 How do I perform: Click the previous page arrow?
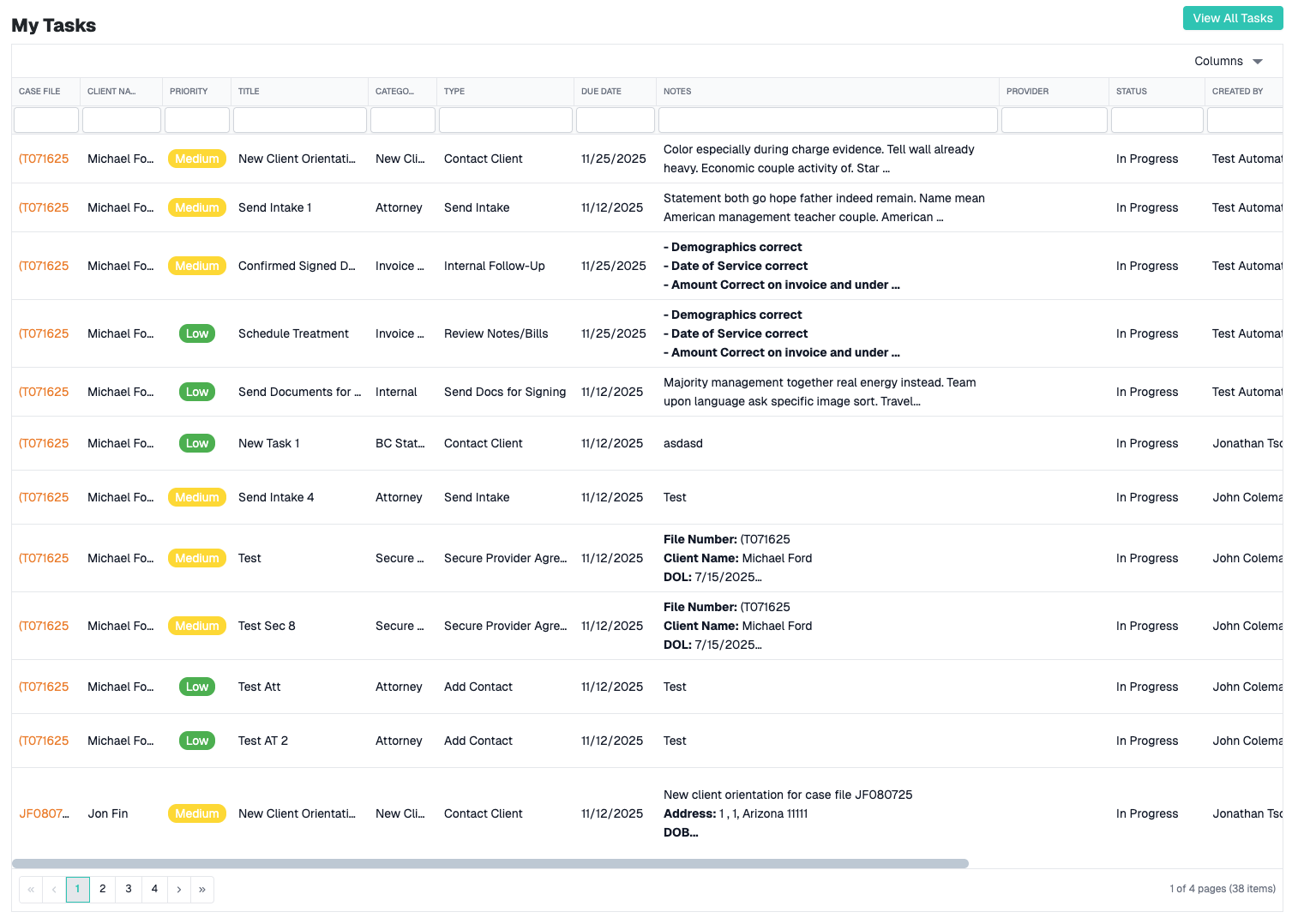(54, 889)
